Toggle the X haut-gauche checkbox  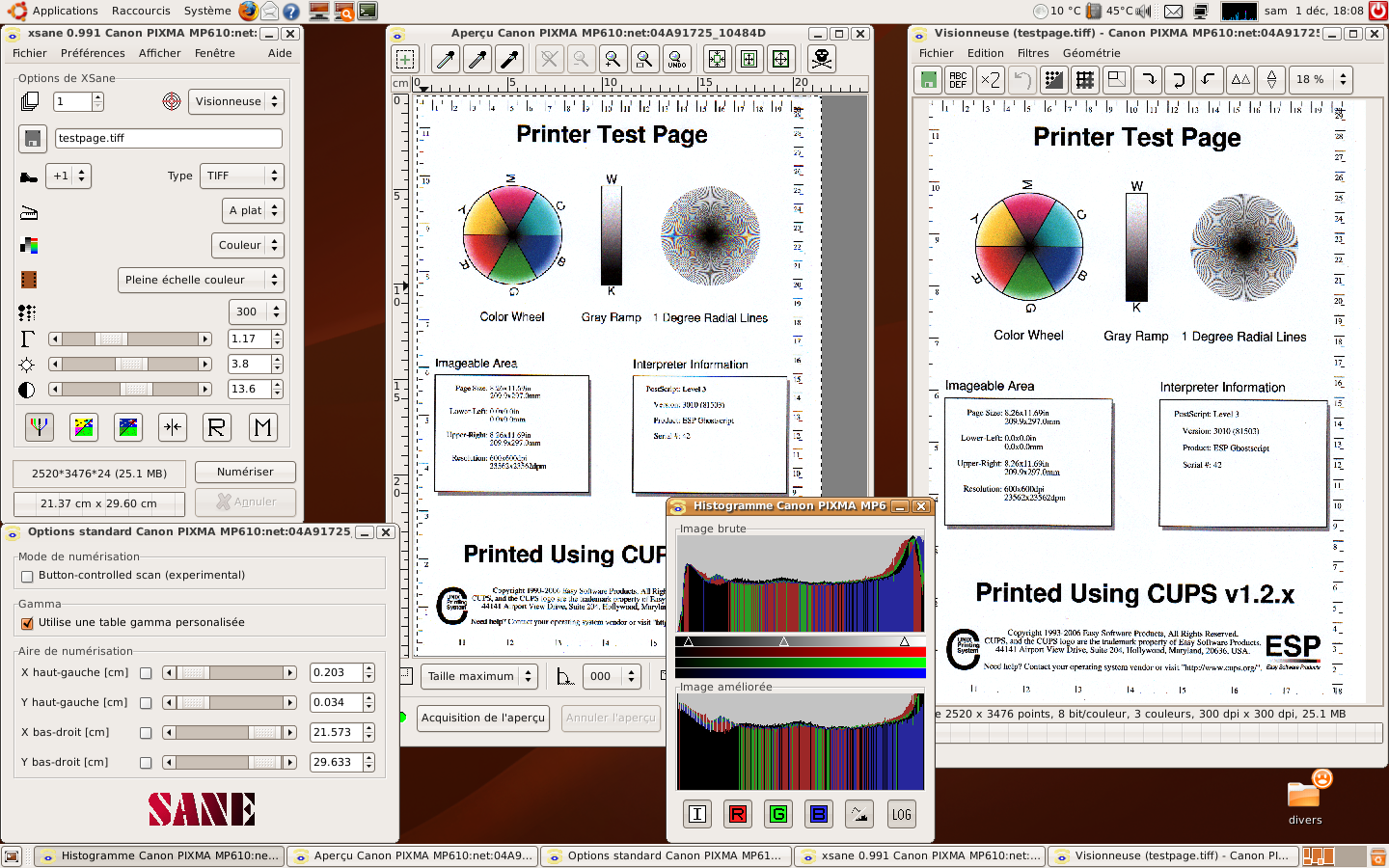tap(146, 673)
